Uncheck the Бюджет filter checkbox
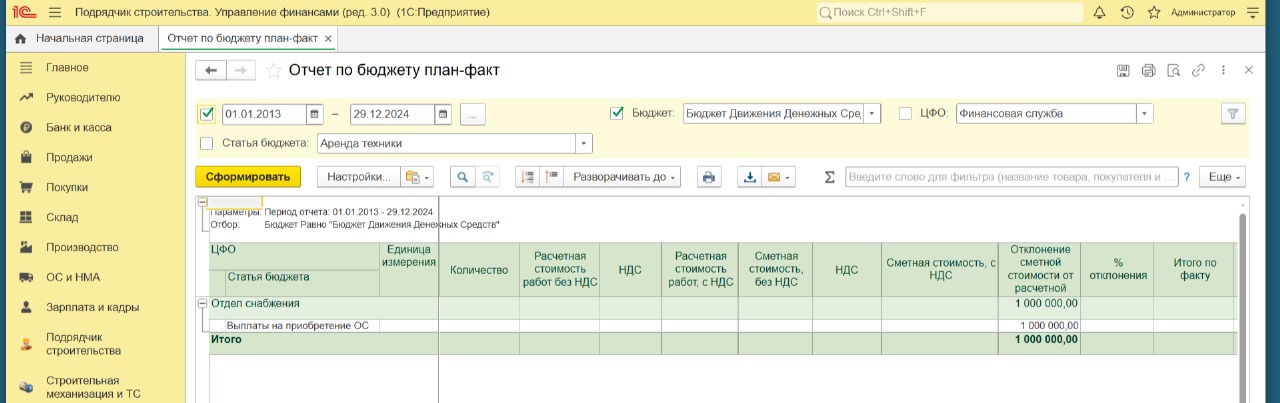Image resolution: width=1280 pixels, height=403 pixels. coord(617,113)
